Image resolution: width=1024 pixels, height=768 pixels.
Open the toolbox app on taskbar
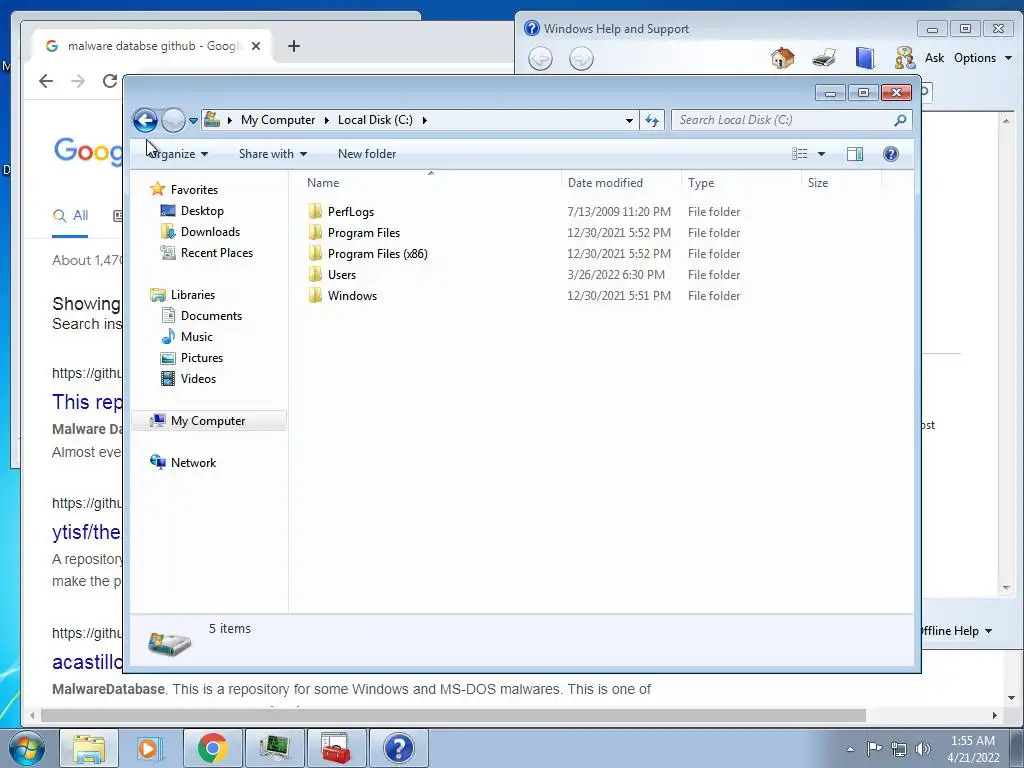pyautogui.click(x=336, y=748)
